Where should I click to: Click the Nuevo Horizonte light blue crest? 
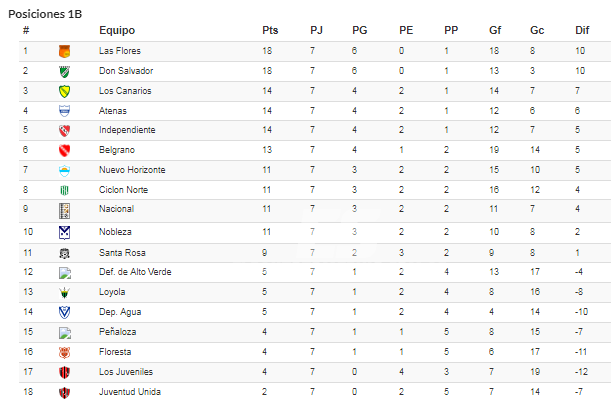(64, 171)
